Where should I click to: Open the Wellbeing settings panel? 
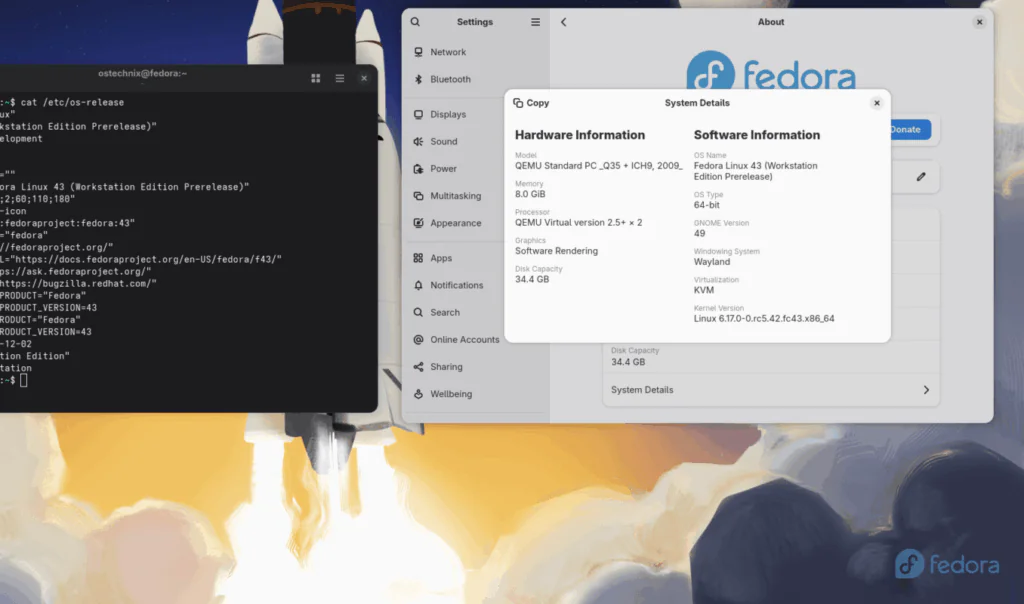(450, 394)
